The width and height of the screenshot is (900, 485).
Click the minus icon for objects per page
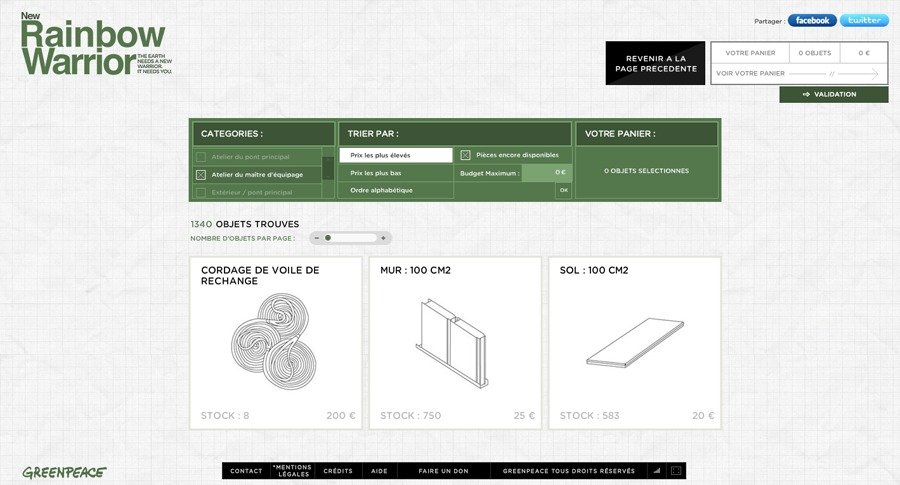point(316,238)
